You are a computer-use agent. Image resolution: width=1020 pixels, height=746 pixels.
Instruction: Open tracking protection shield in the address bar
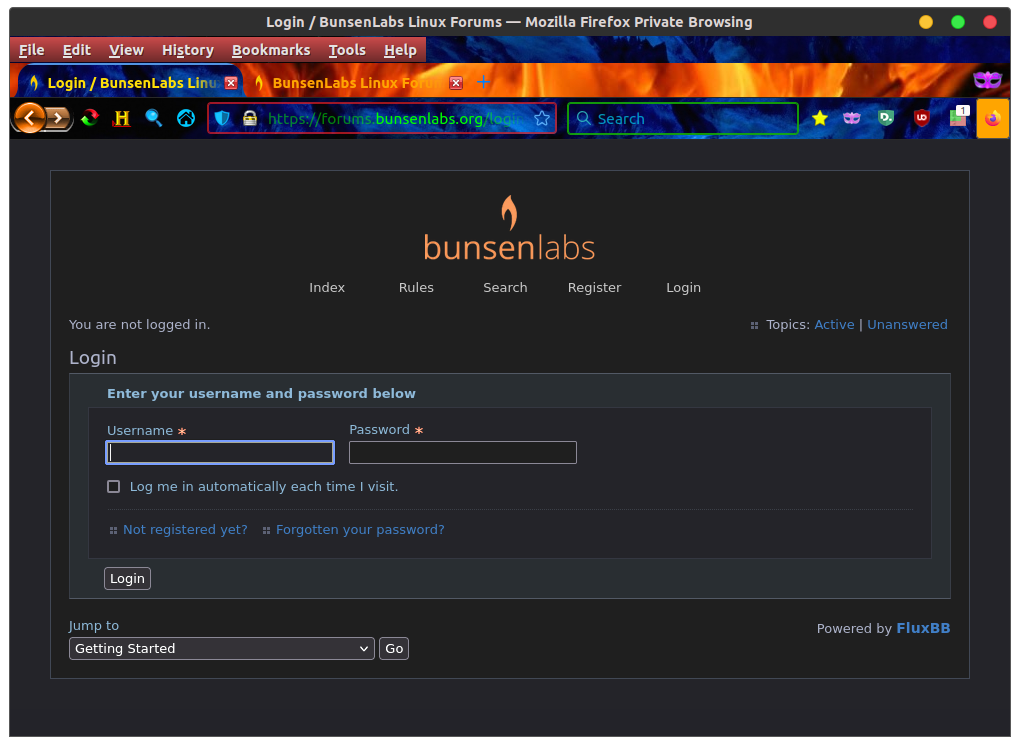[x=222, y=118]
